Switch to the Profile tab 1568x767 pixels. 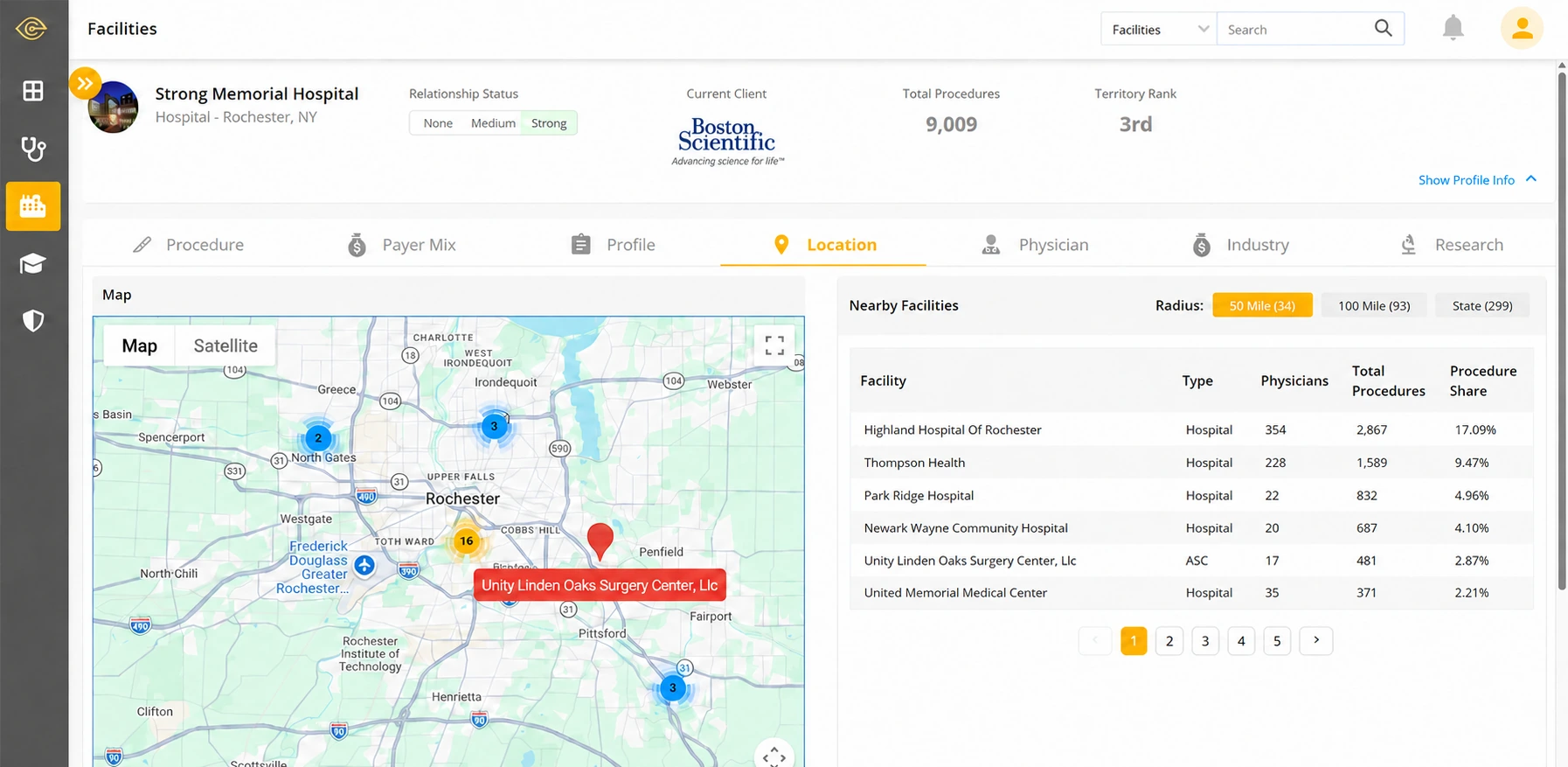click(x=613, y=245)
